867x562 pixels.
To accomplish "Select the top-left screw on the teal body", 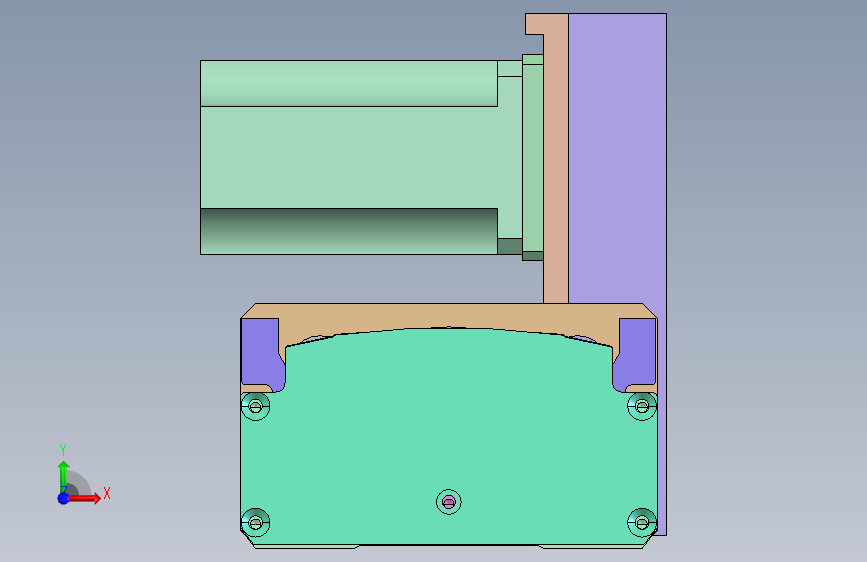I will [255, 407].
